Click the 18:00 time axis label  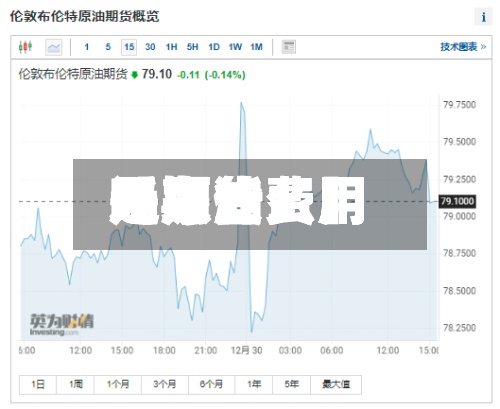164,350
